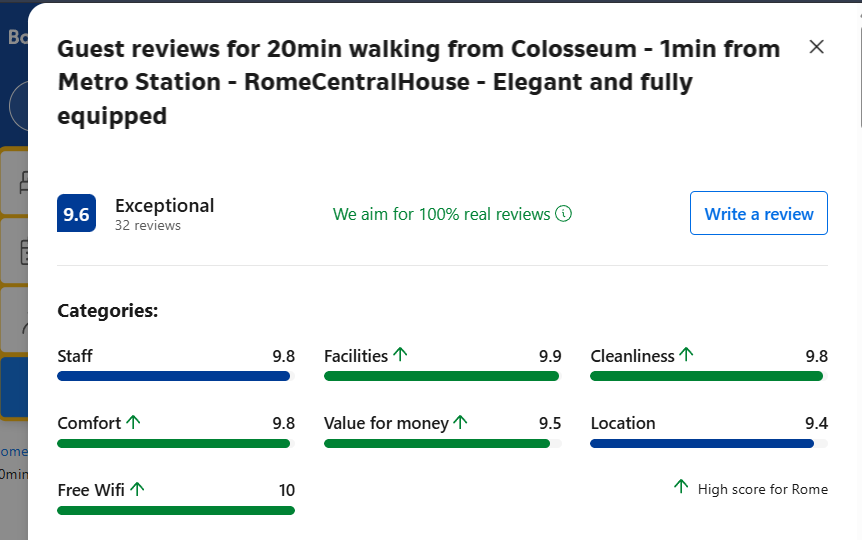Click the High score for Rome label
This screenshot has height=540, width=862.
(762, 489)
